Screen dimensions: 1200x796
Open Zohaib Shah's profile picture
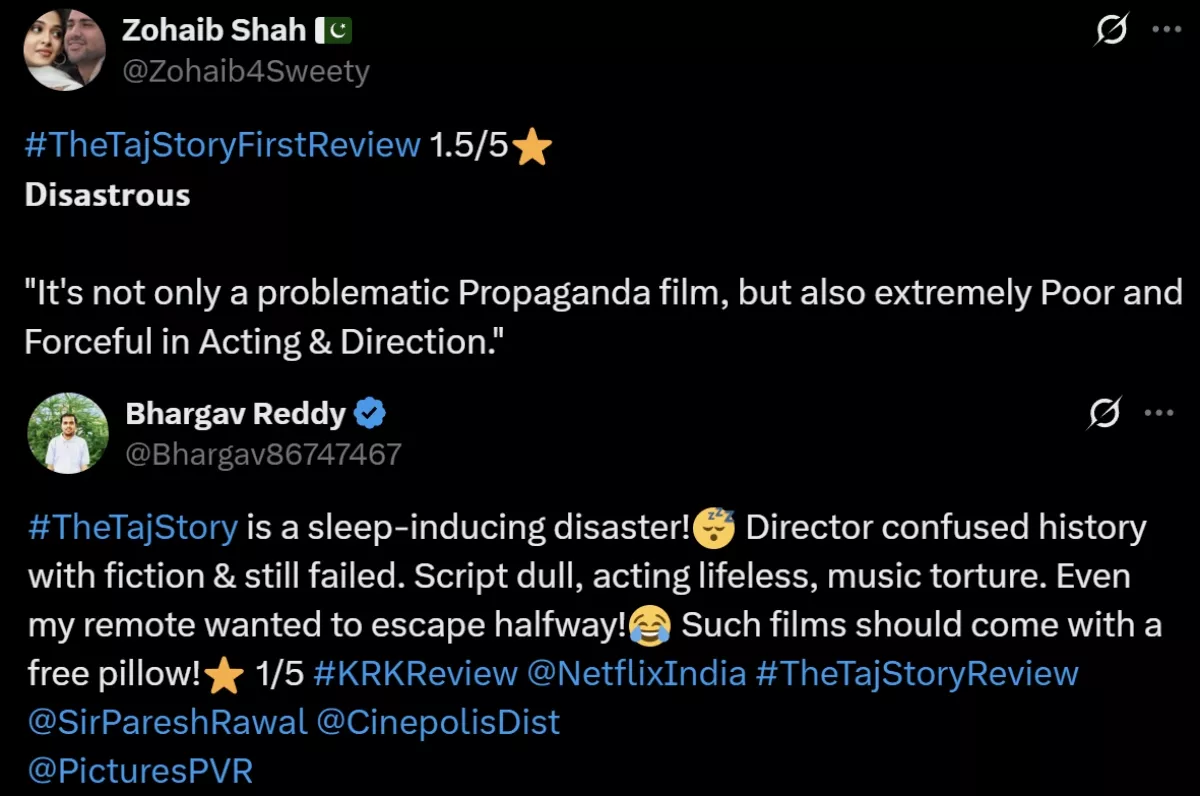(65, 49)
